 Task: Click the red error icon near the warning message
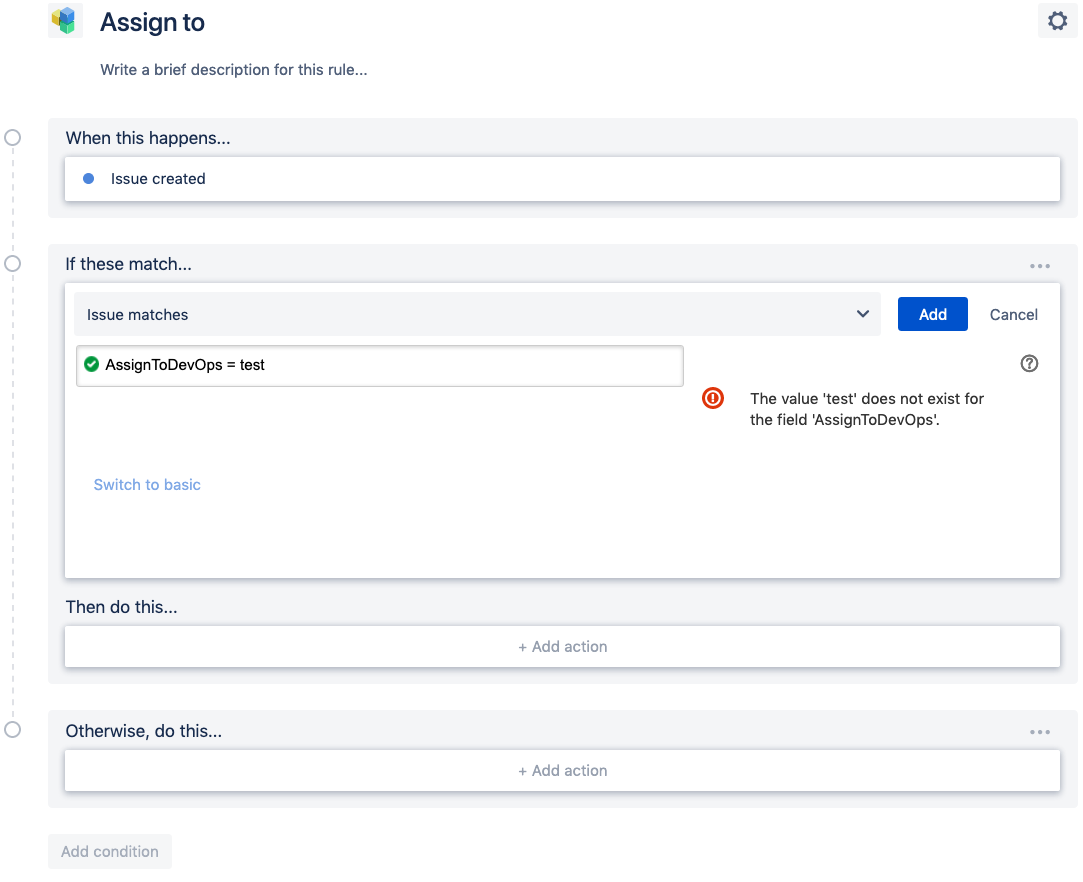coord(713,398)
